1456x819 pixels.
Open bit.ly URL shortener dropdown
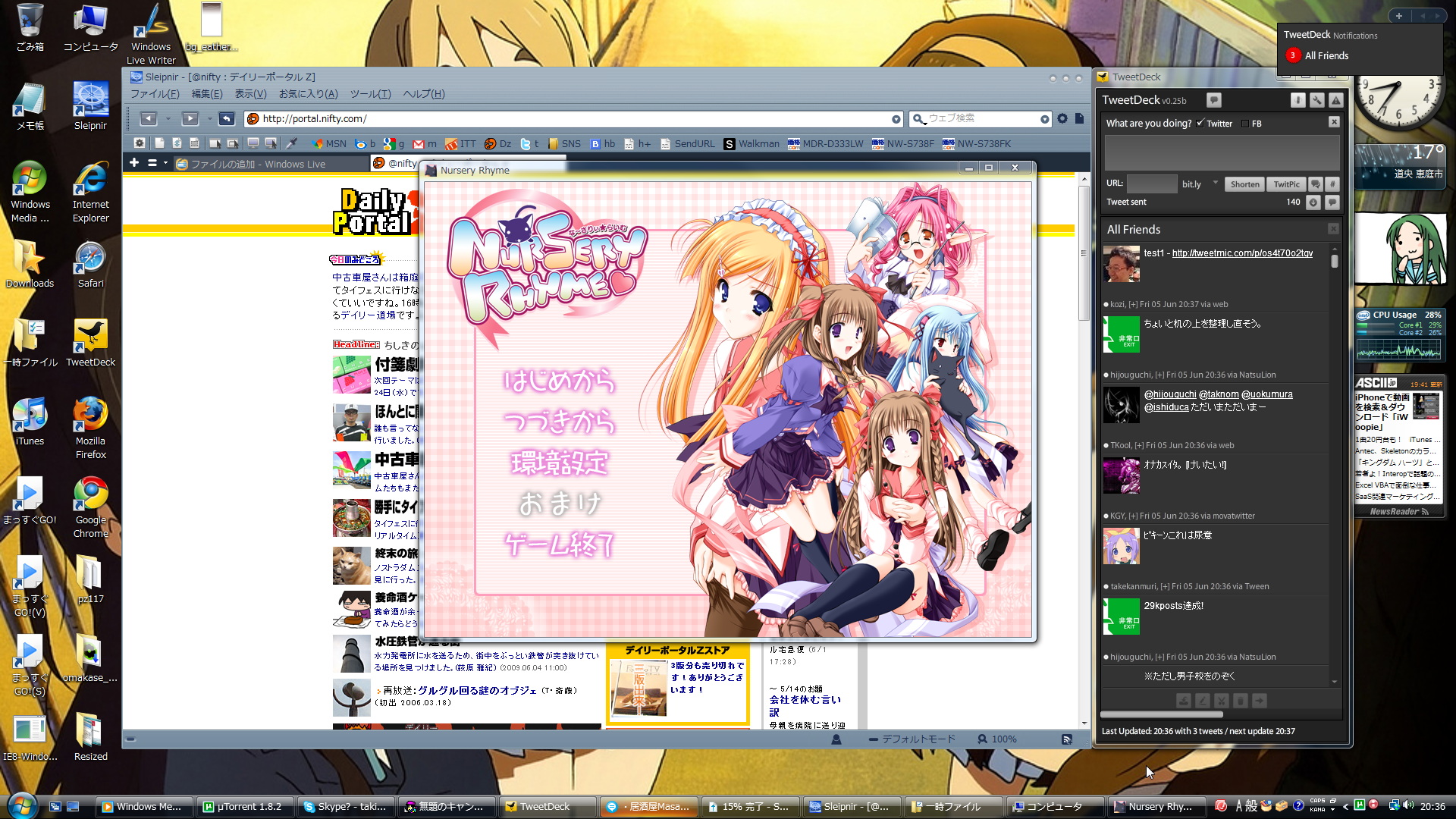(x=1215, y=184)
